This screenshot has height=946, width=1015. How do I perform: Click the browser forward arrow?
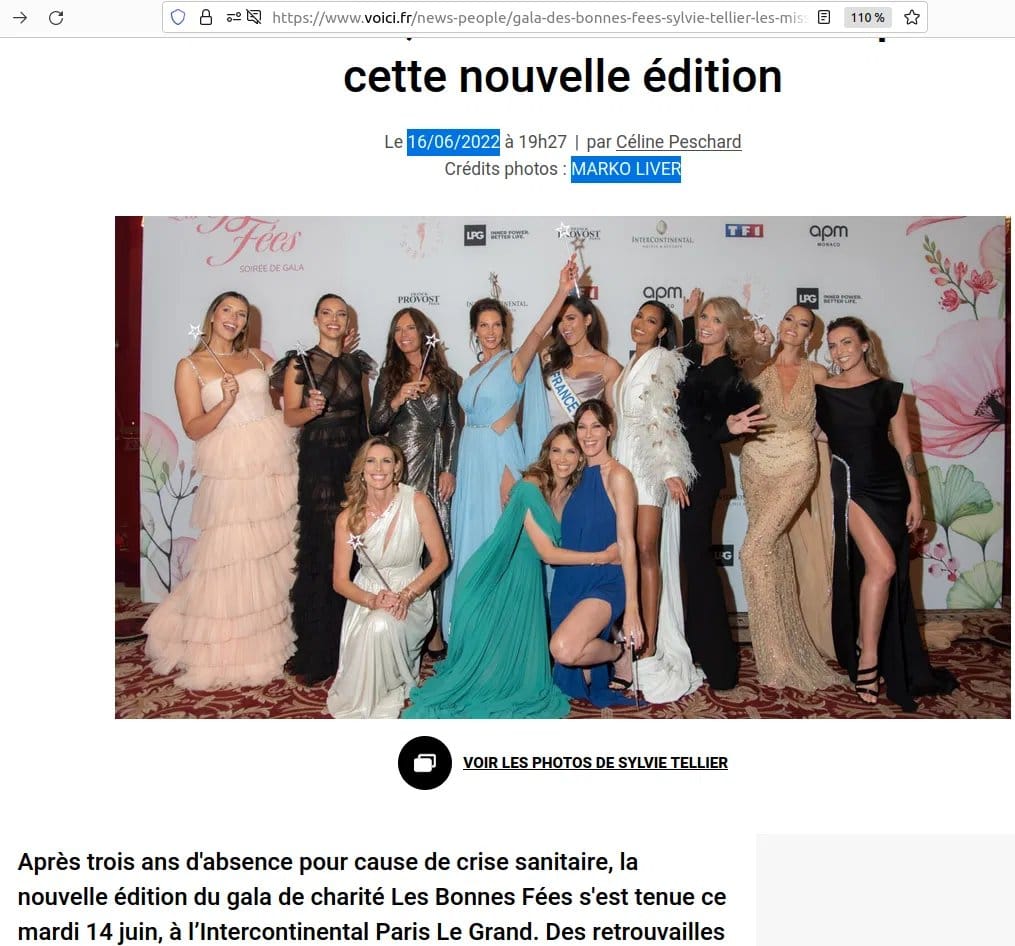(20, 17)
